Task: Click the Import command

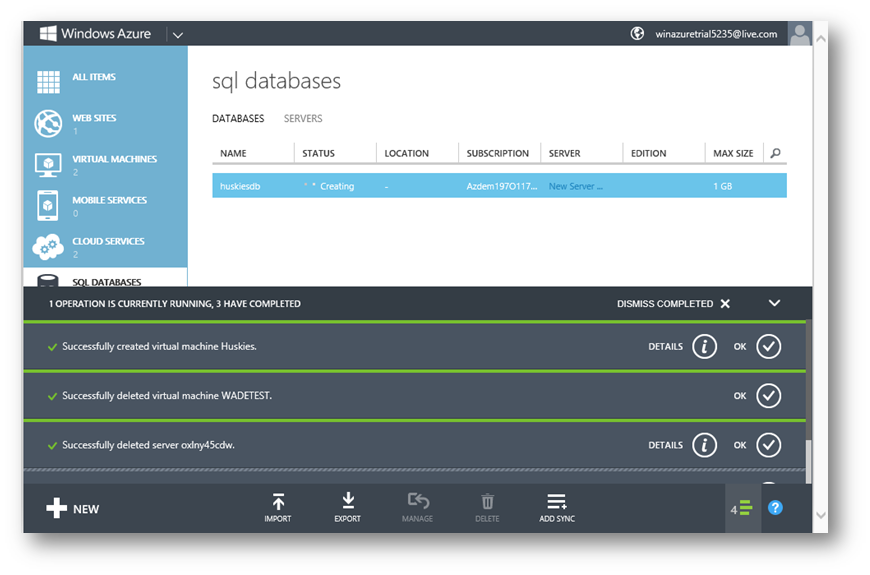Action: coord(278,507)
